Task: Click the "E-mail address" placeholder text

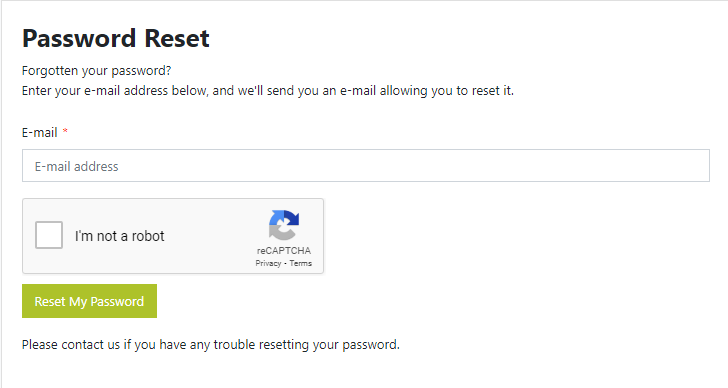Action: (77, 166)
